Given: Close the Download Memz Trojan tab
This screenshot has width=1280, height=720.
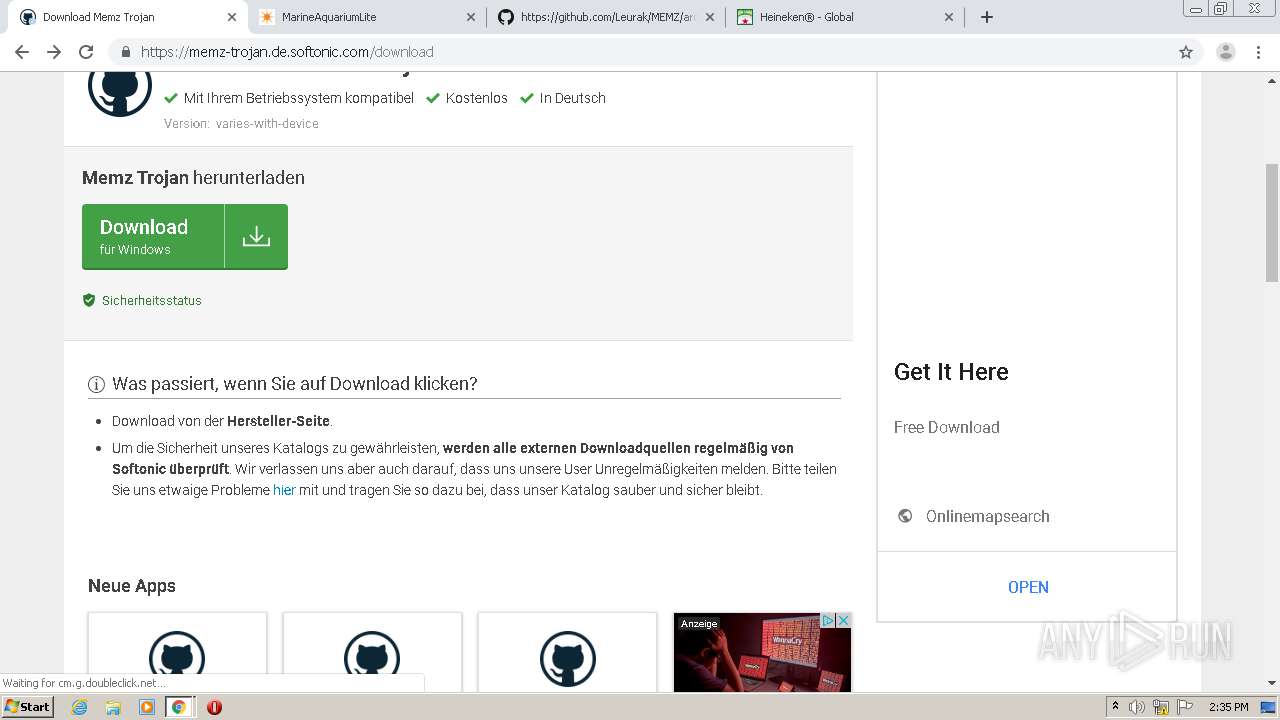Looking at the screenshot, I should 232,17.
